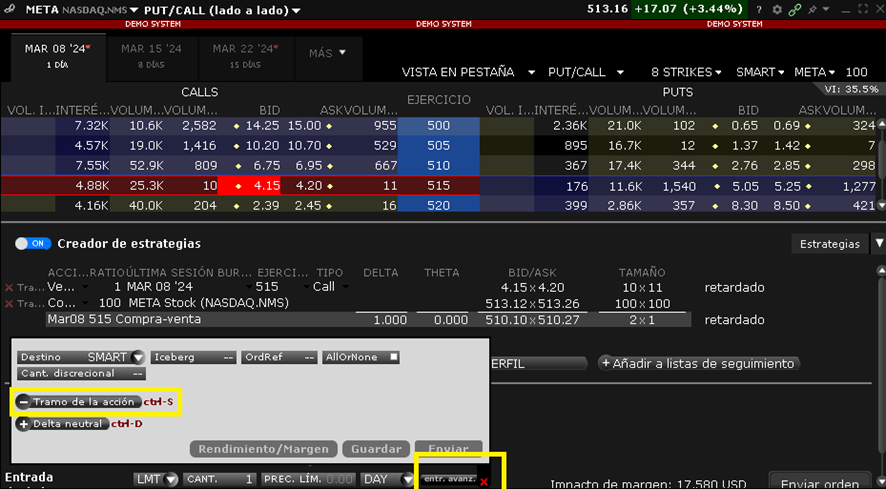Remove the second leg row with red X
Screen dimensions: 886x489
click(9, 303)
